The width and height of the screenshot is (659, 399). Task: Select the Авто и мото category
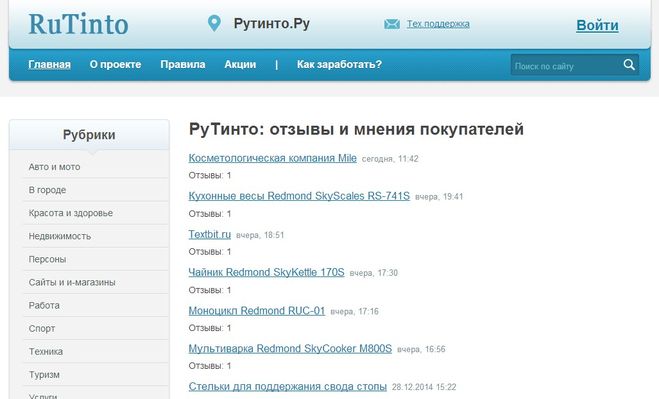54,167
